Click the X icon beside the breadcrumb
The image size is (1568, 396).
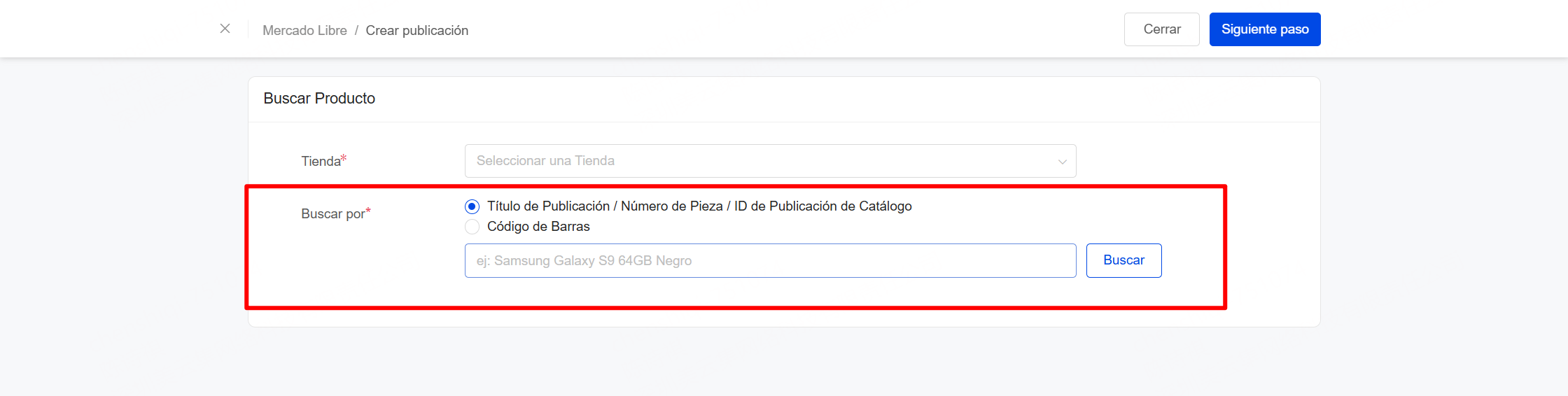(x=225, y=29)
